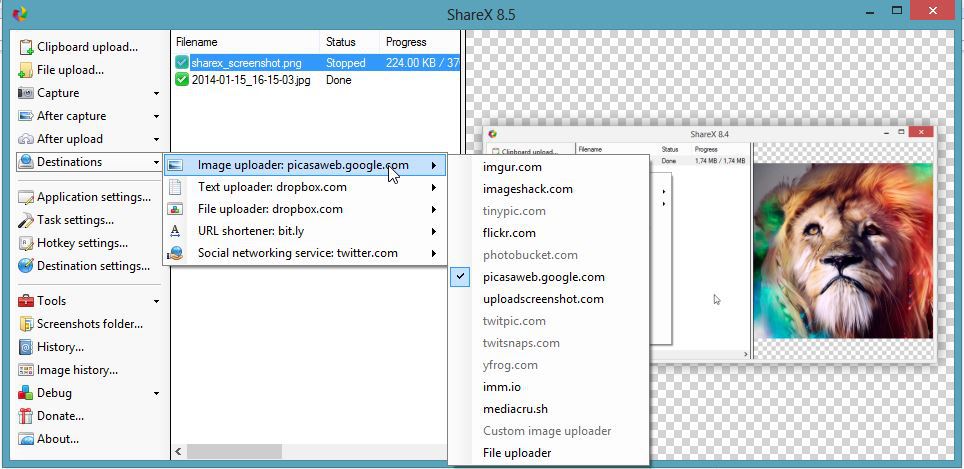Image resolution: width=964 pixels, height=469 pixels.
Task: Open Donate... link
Action: tap(60, 416)
